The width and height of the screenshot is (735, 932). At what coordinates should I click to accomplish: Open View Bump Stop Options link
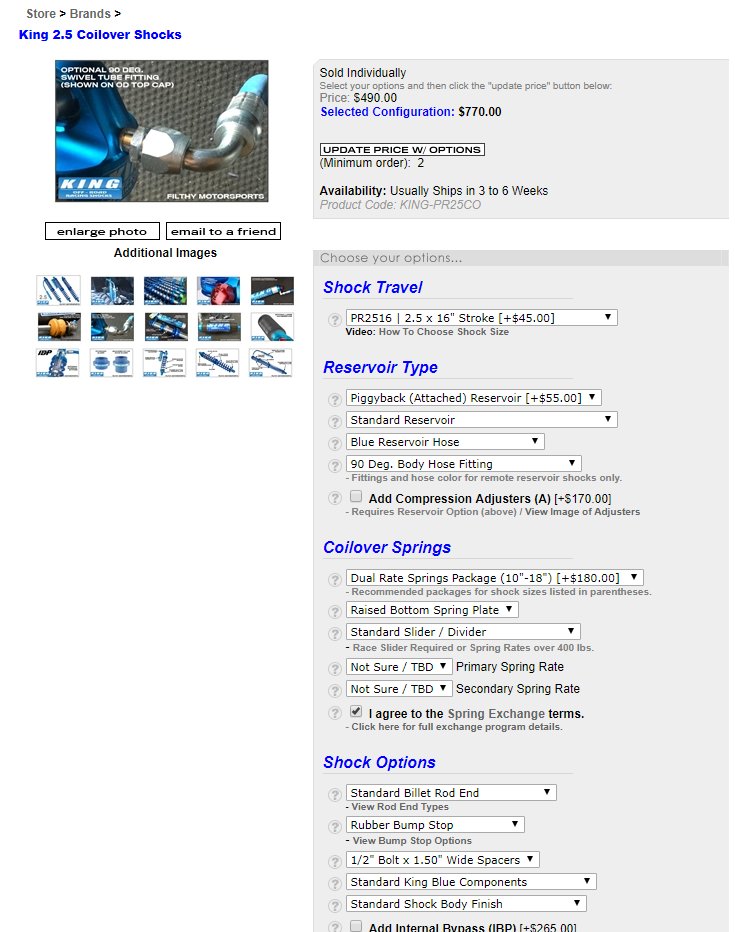pos(412,841)
